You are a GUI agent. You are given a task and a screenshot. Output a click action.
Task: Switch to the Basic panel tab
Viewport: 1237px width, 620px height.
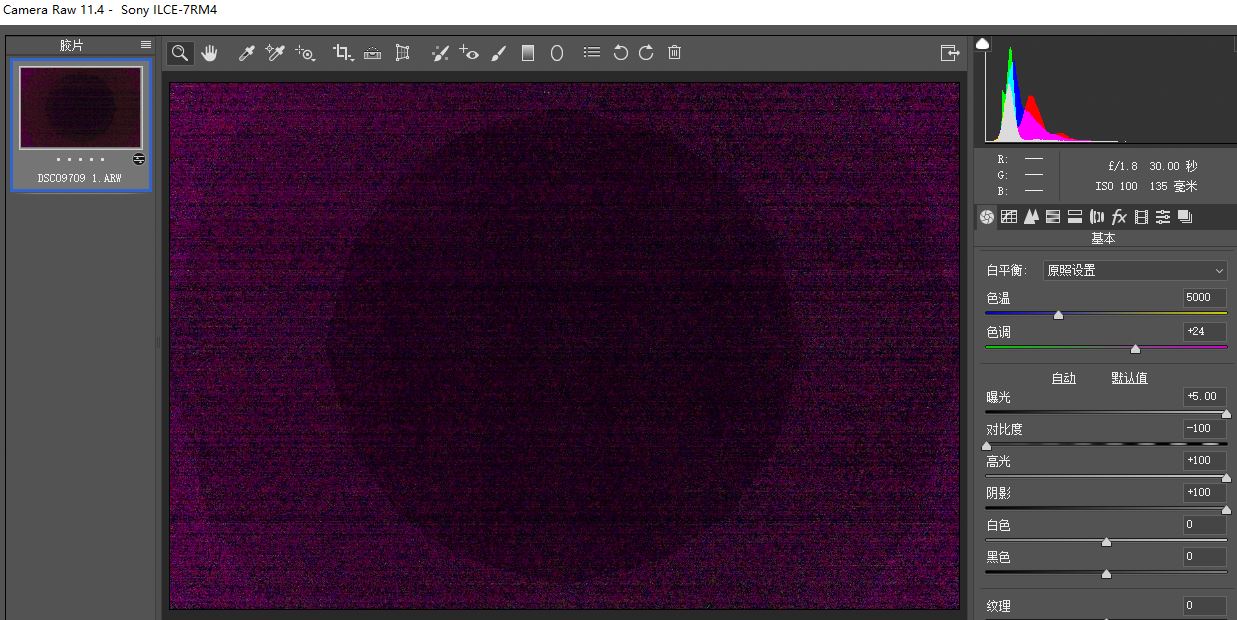(x=987, y=217)
